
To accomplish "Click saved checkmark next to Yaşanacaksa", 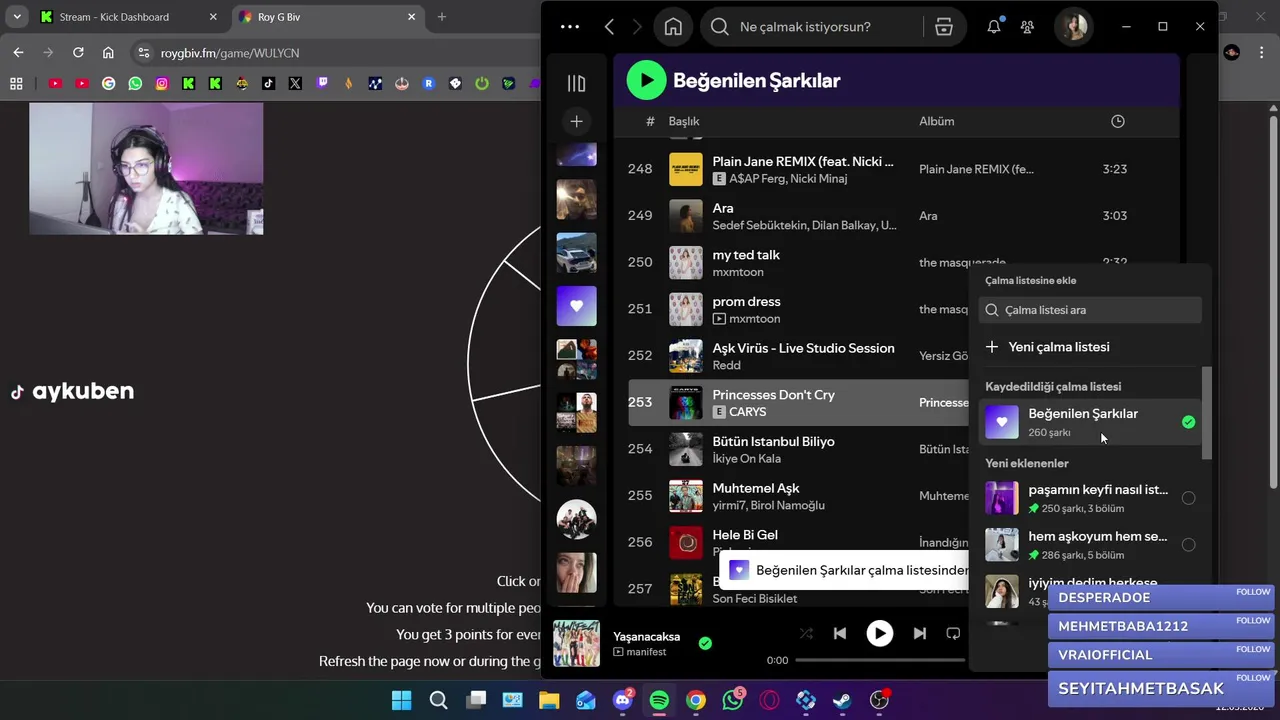I will [705, 643].
